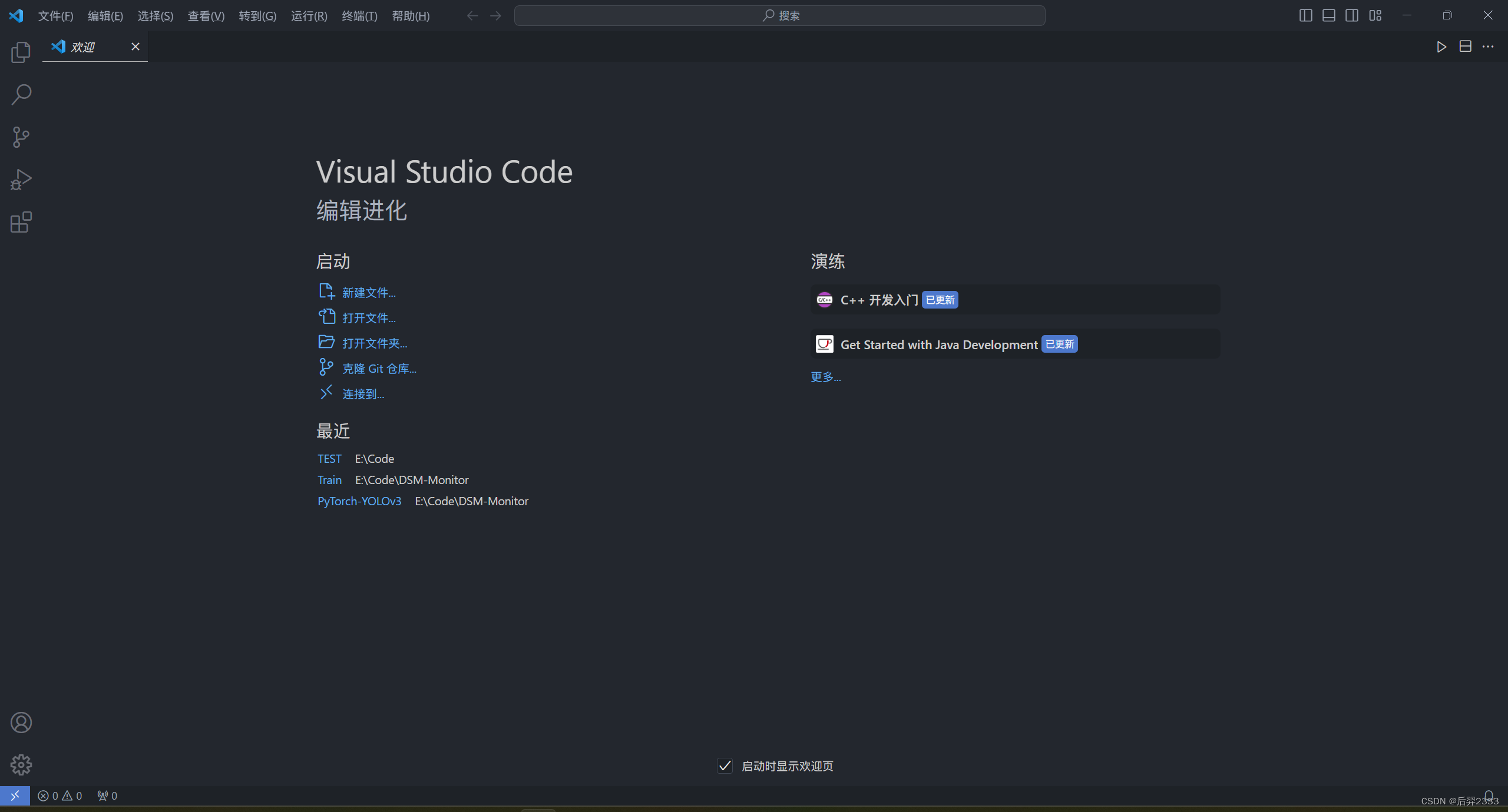Click the Run play button in editor toolbar

[x=1441, y=47]
